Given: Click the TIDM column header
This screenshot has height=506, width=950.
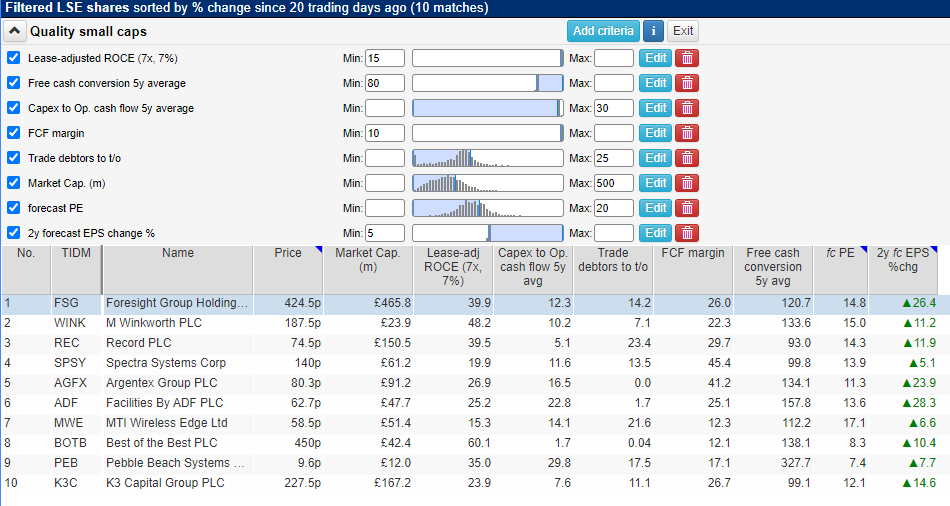Looking at the screenshot, I should click(x=76, y=253).
